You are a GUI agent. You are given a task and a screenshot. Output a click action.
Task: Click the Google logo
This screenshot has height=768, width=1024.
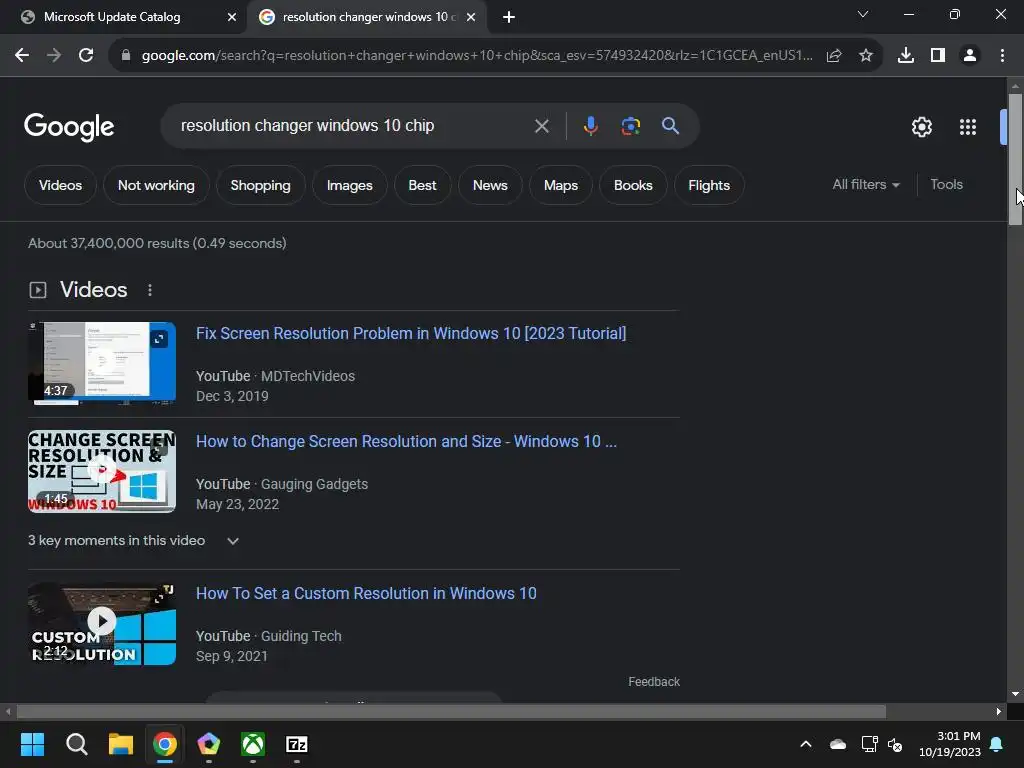click(x=69, y=127)
